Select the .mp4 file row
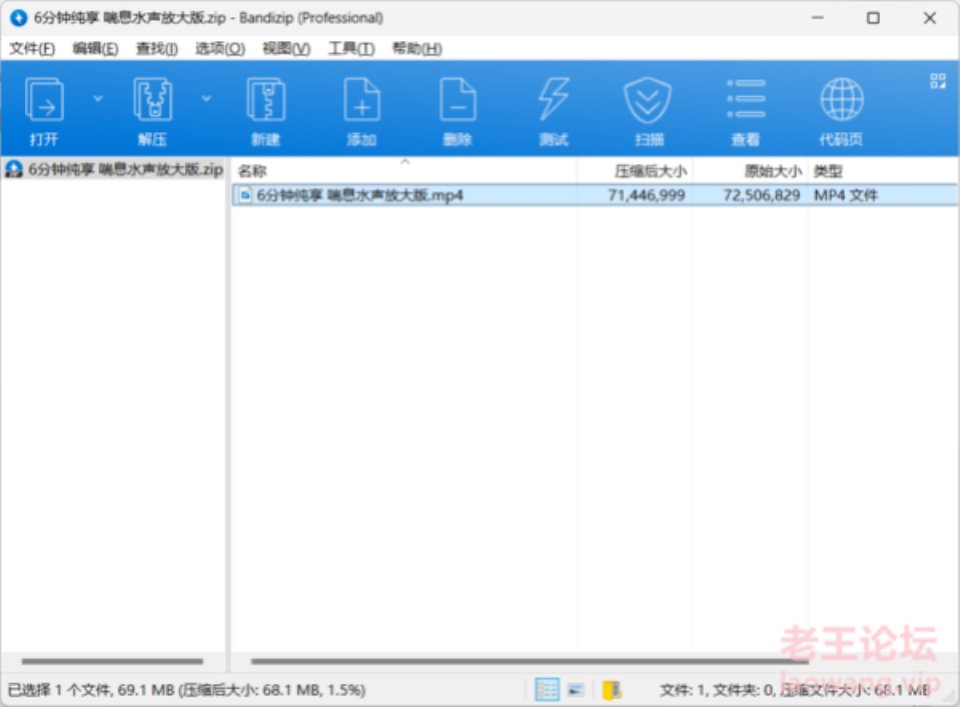 point(595,195)
